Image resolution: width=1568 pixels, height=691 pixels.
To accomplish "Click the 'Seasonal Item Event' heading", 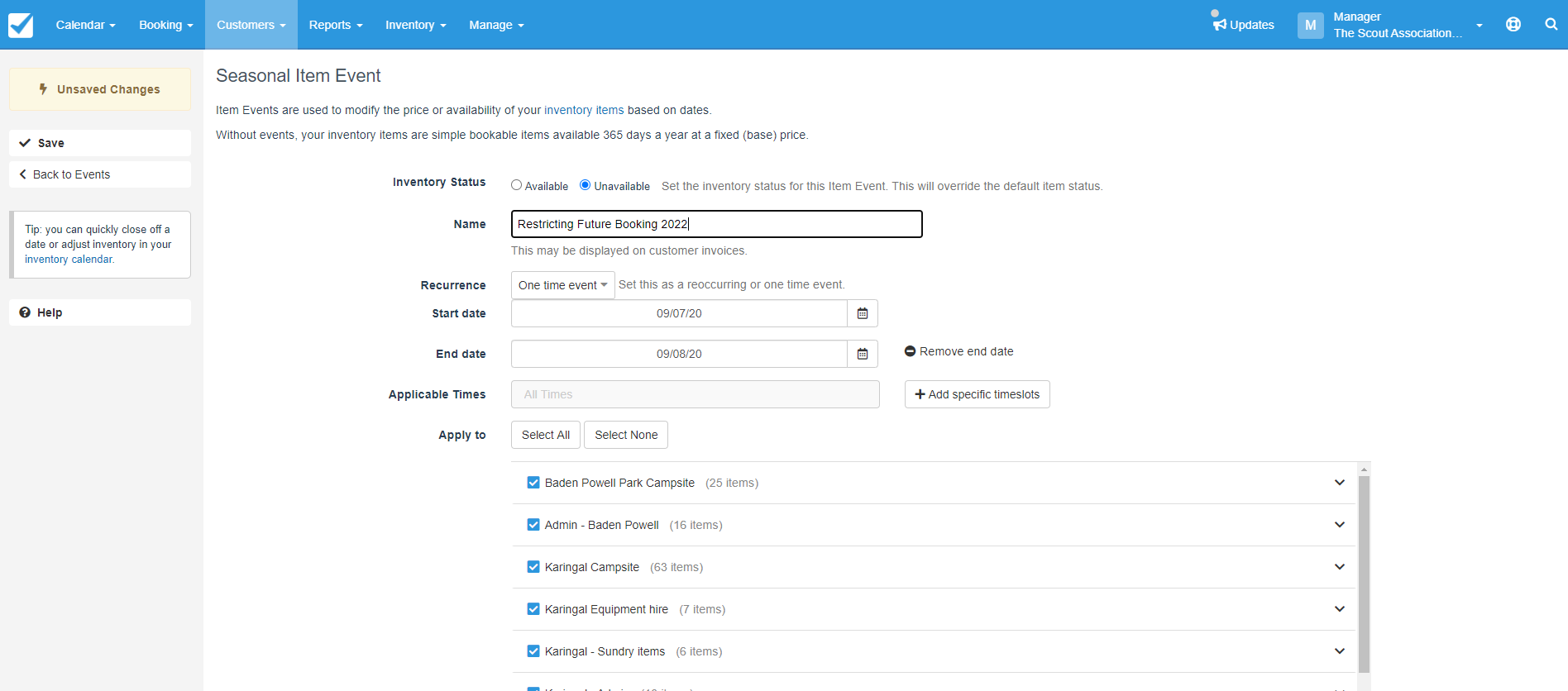I will click(x=299, y=76).
